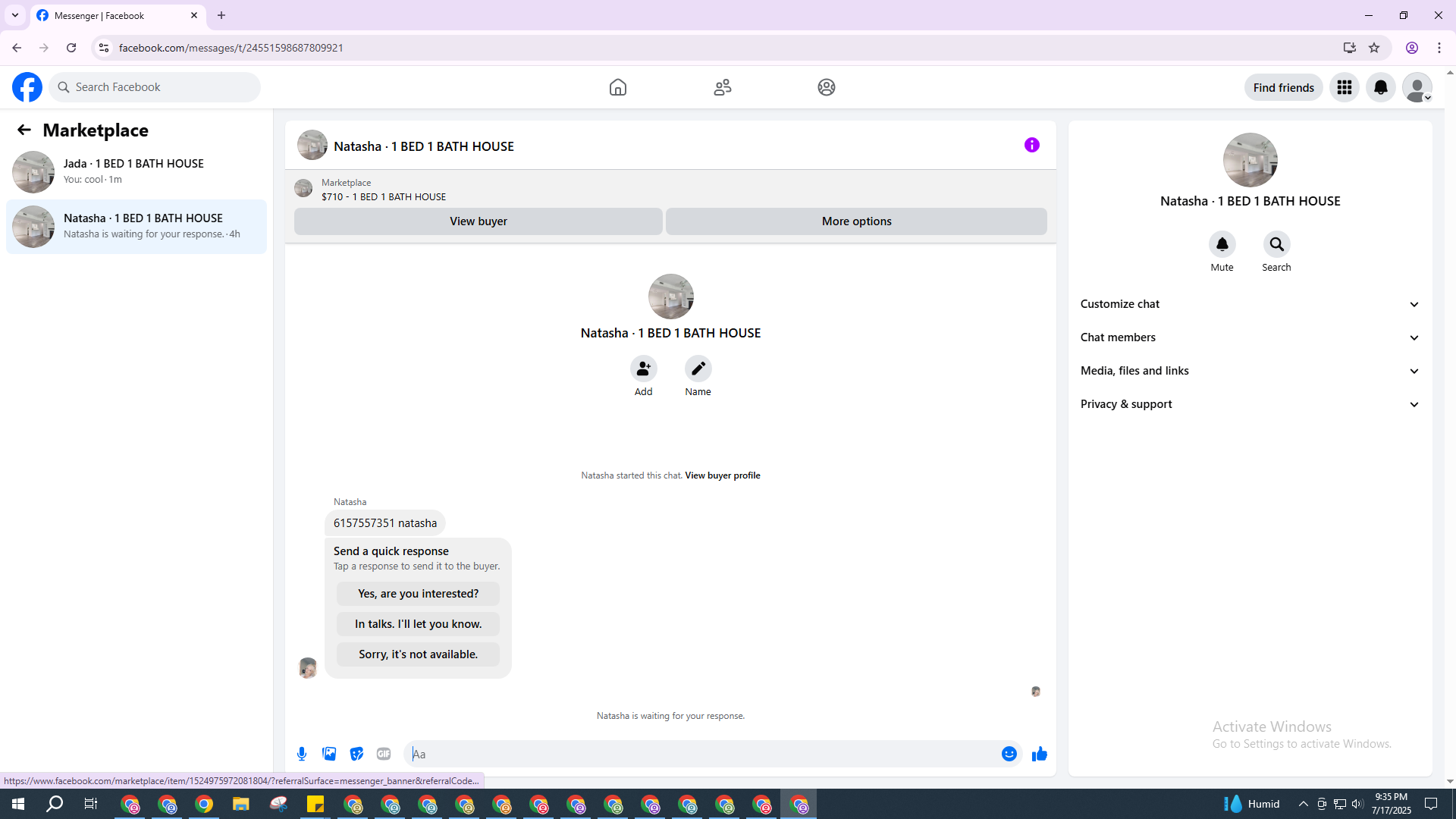
Task: Go back one page in browser
Action: click(x=17, y=48)
